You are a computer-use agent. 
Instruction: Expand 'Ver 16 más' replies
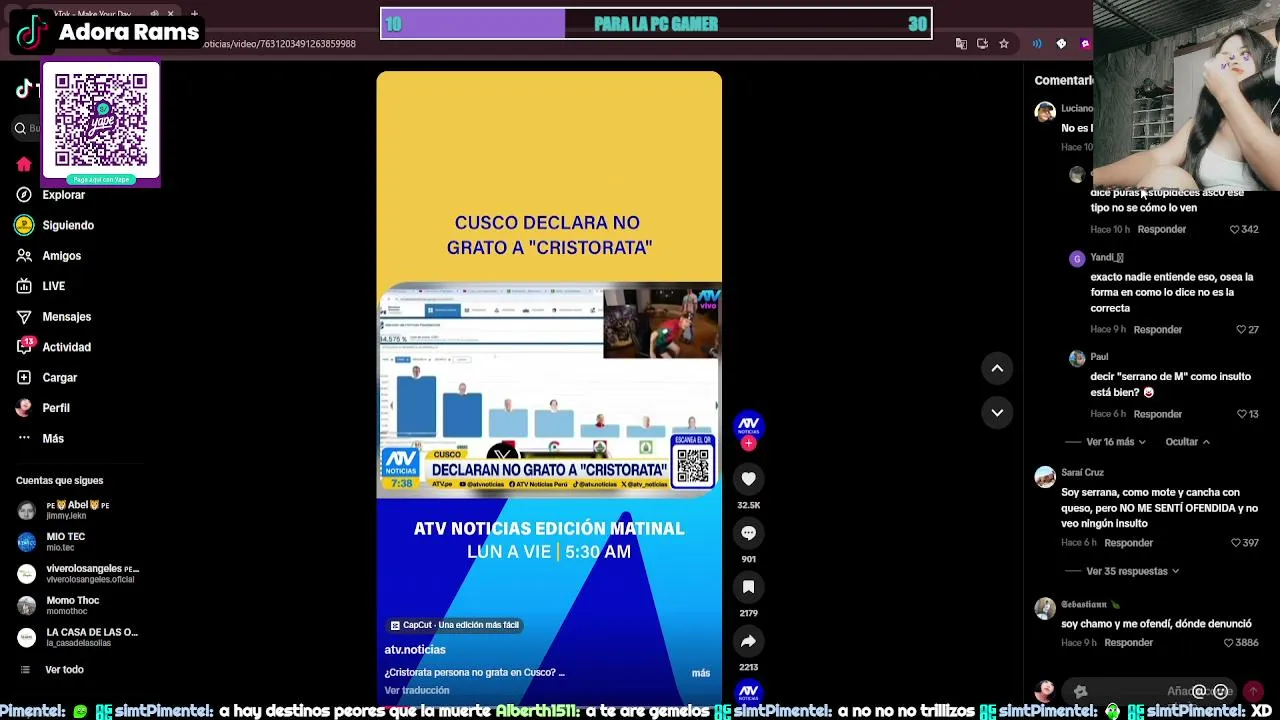tap(1116, 442)
